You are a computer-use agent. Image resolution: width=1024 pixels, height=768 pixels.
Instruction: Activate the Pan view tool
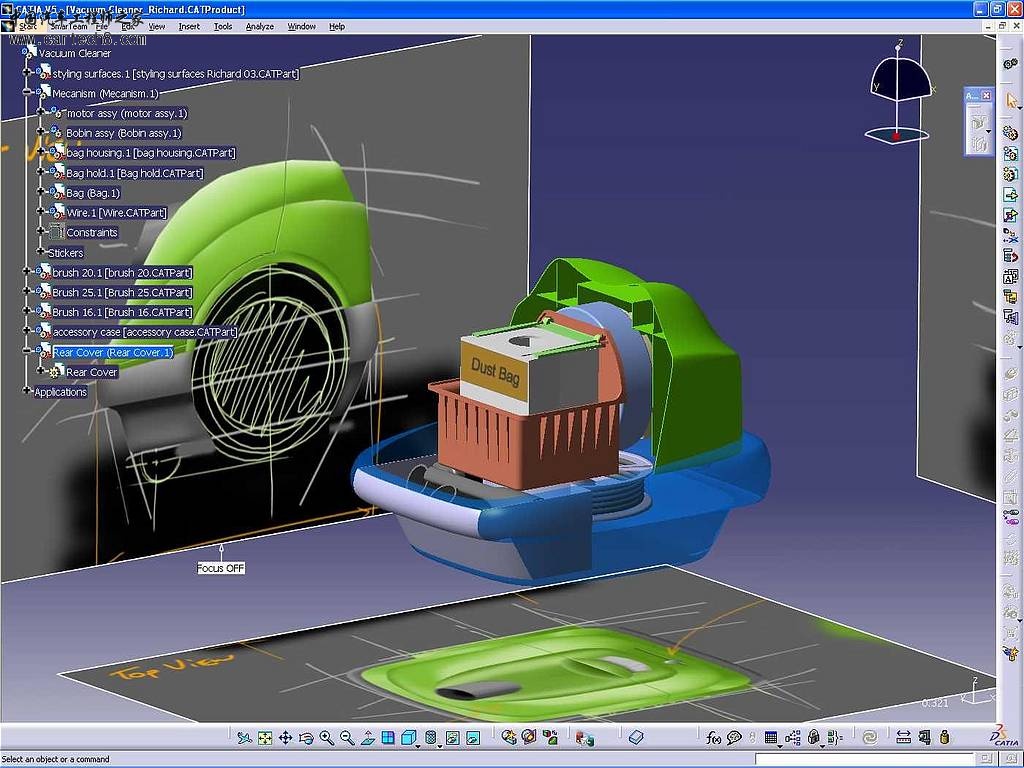click(285, 738)
